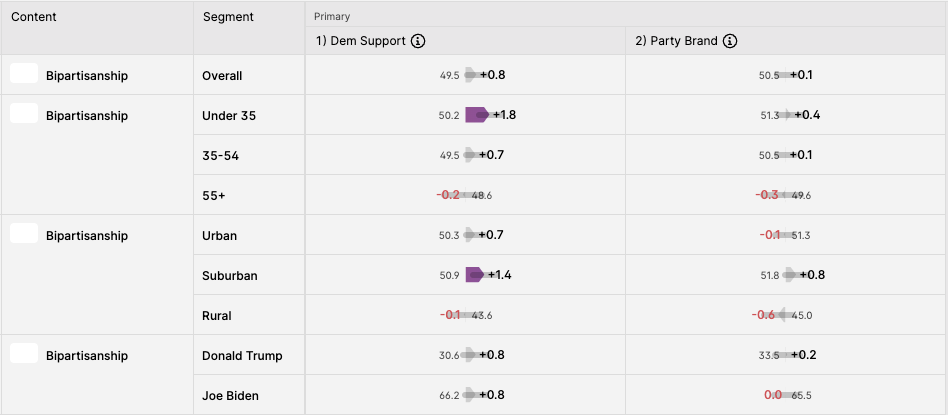Viewport: 948px width, 415px height.
Task: Click the info icon beside Party Brand
Action: pyautogui.click(x=730, y=41)
